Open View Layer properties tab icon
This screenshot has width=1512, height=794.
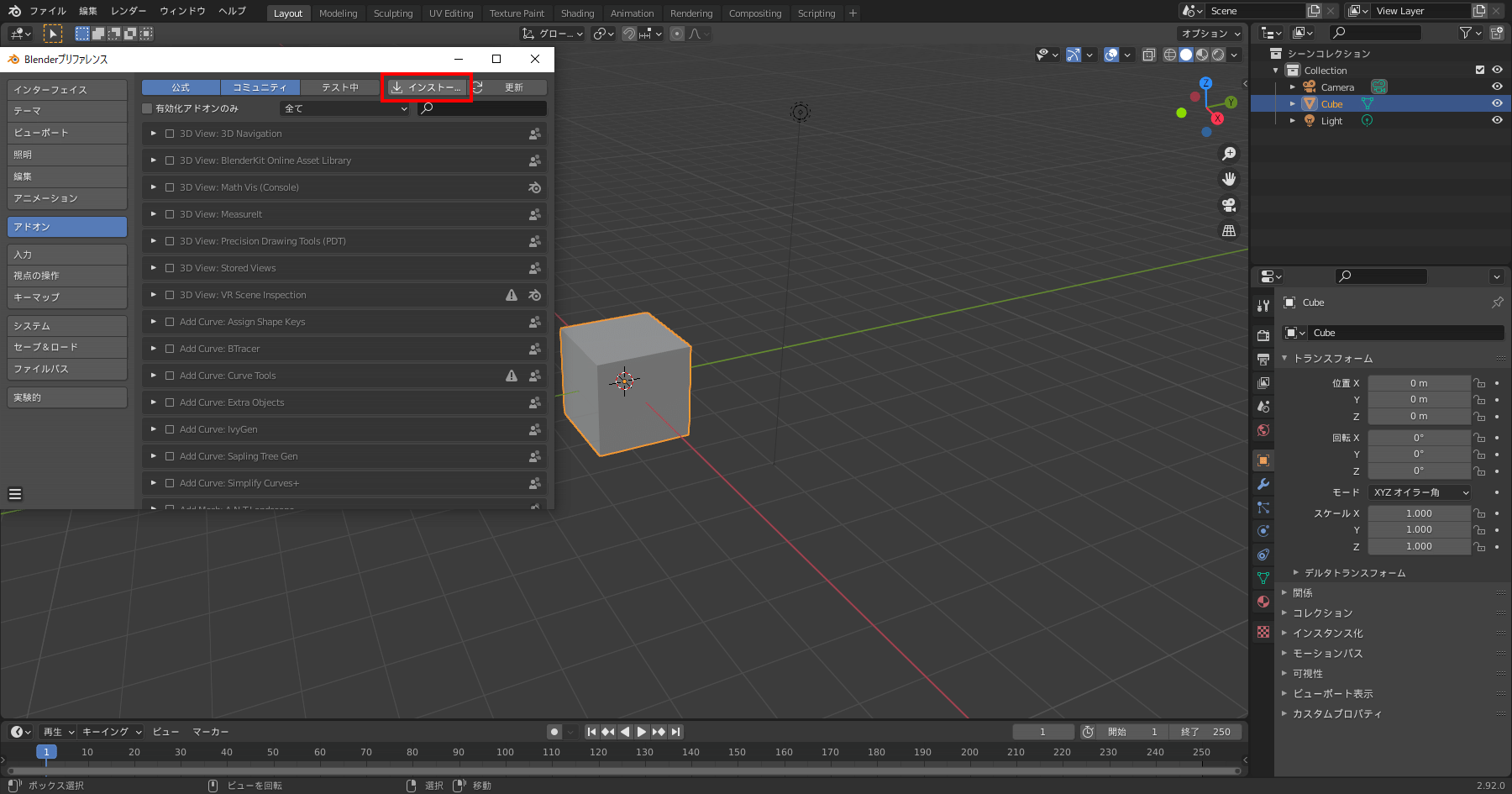[1263, 382]
